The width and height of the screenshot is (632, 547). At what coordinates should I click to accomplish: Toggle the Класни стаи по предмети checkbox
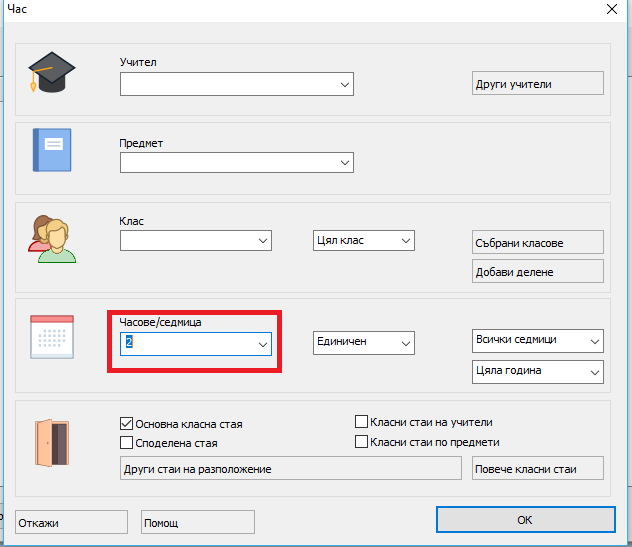(362, 441)
